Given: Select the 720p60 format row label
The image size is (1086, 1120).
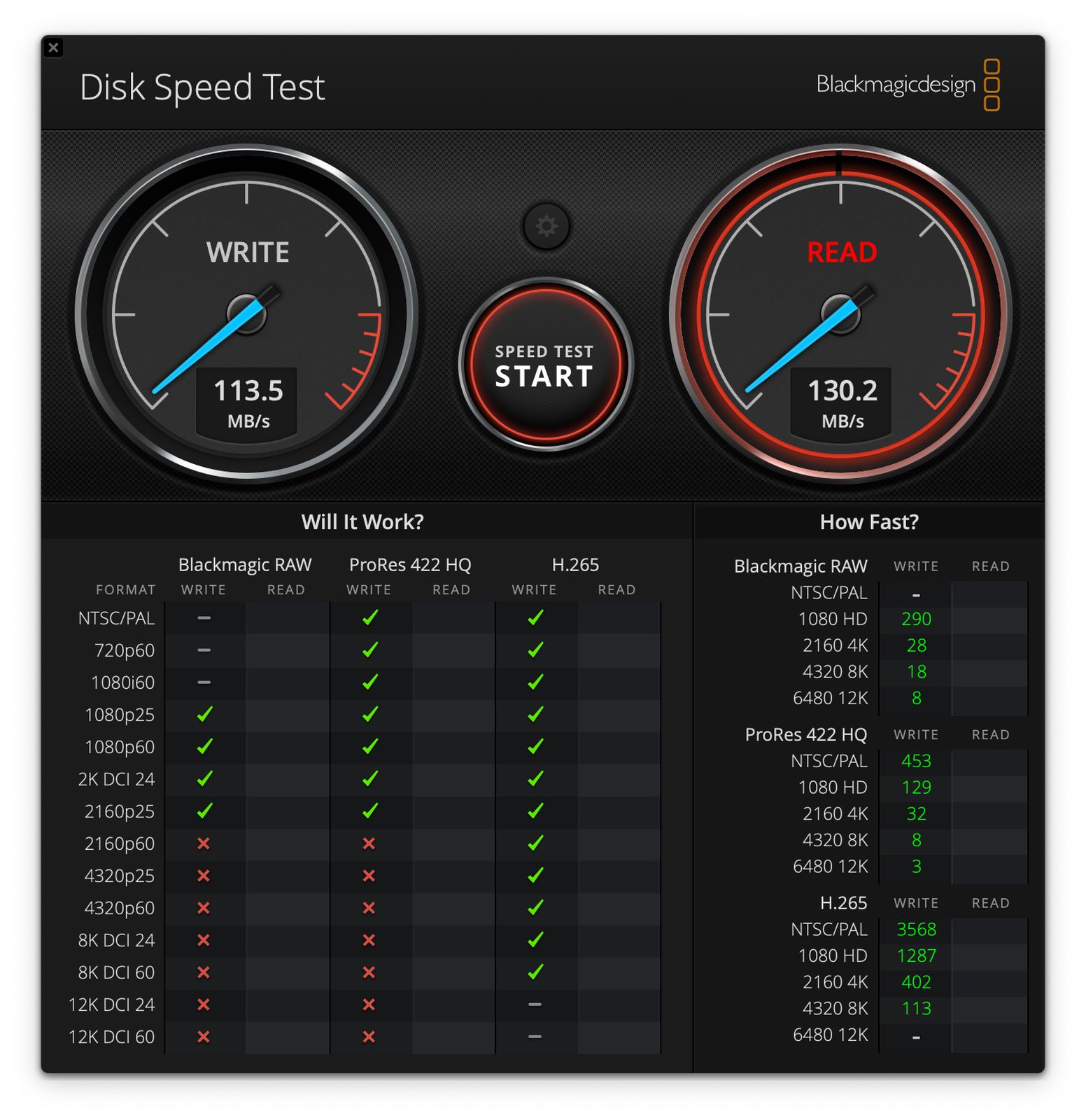Looking at the screenshot, I should pyautogui.click(x=125, y=650).
